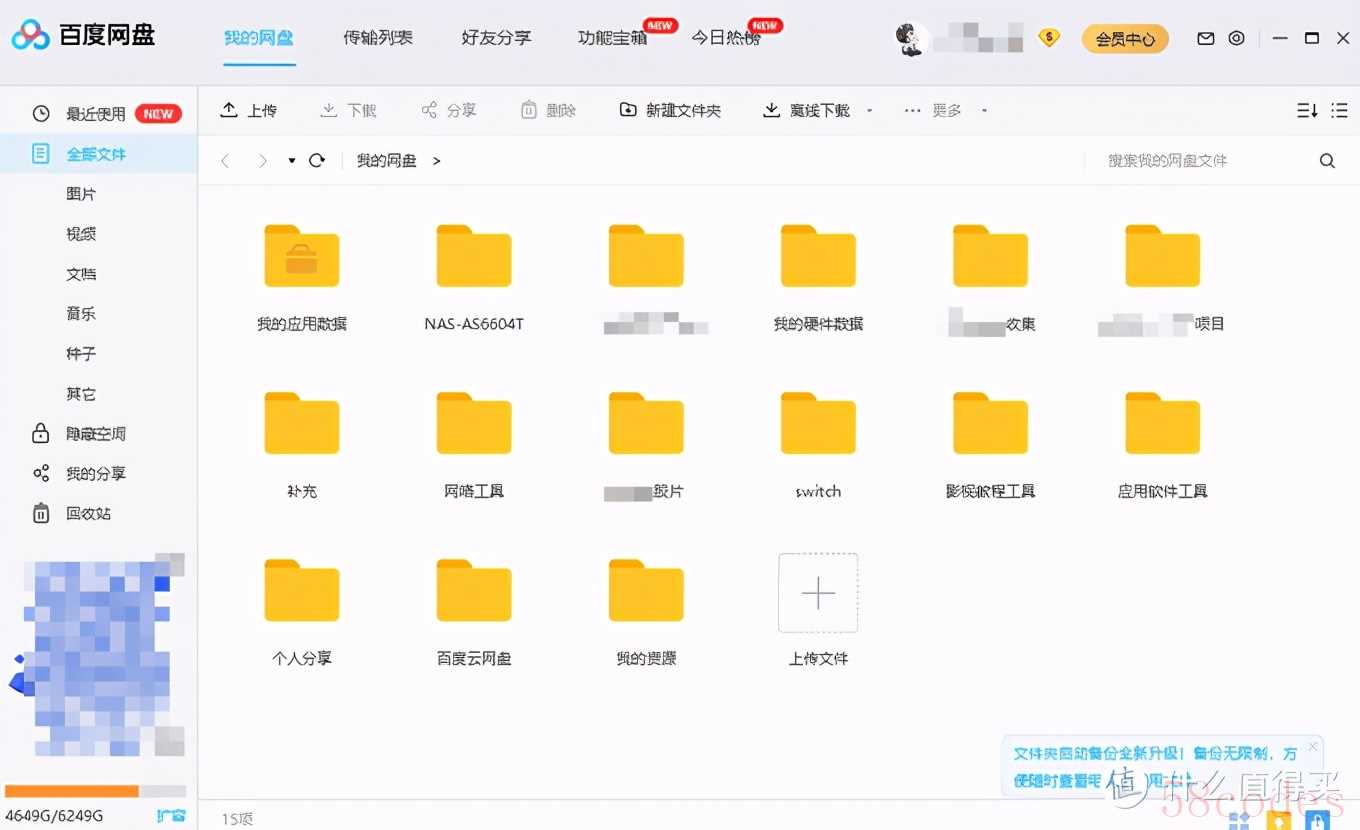
Task: Show 种子 category files
Action: 81,354
